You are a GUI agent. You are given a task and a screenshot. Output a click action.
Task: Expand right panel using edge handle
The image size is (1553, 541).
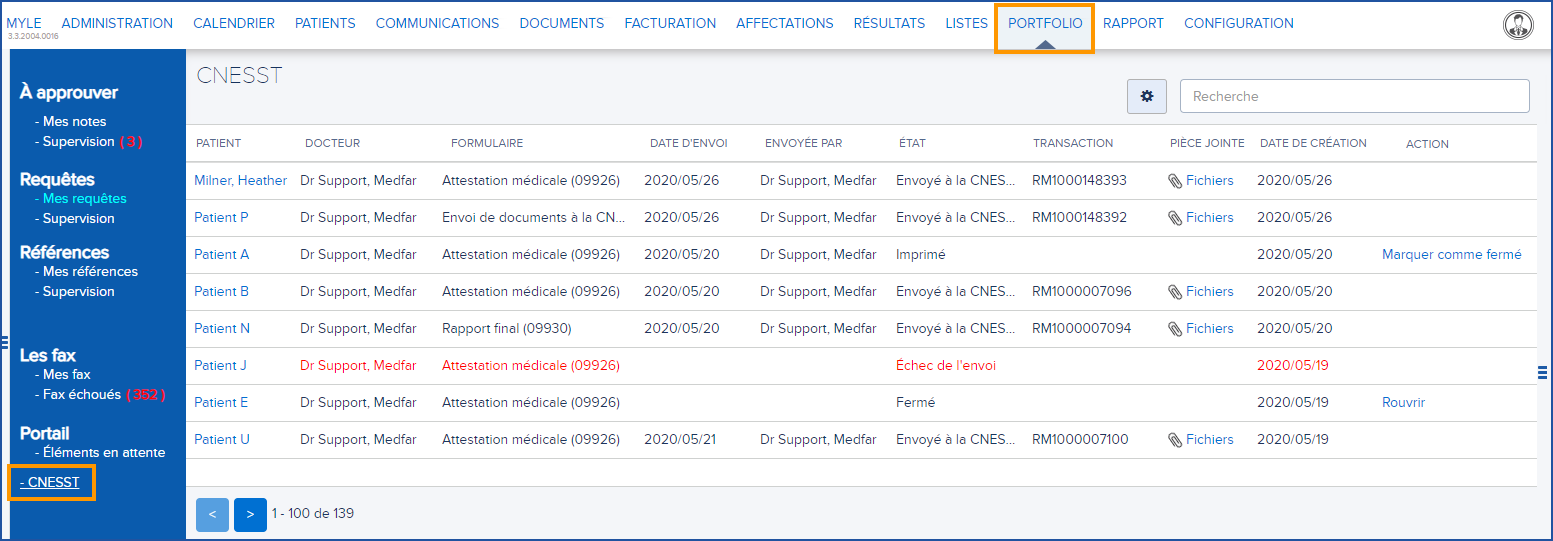point(1542,373)
